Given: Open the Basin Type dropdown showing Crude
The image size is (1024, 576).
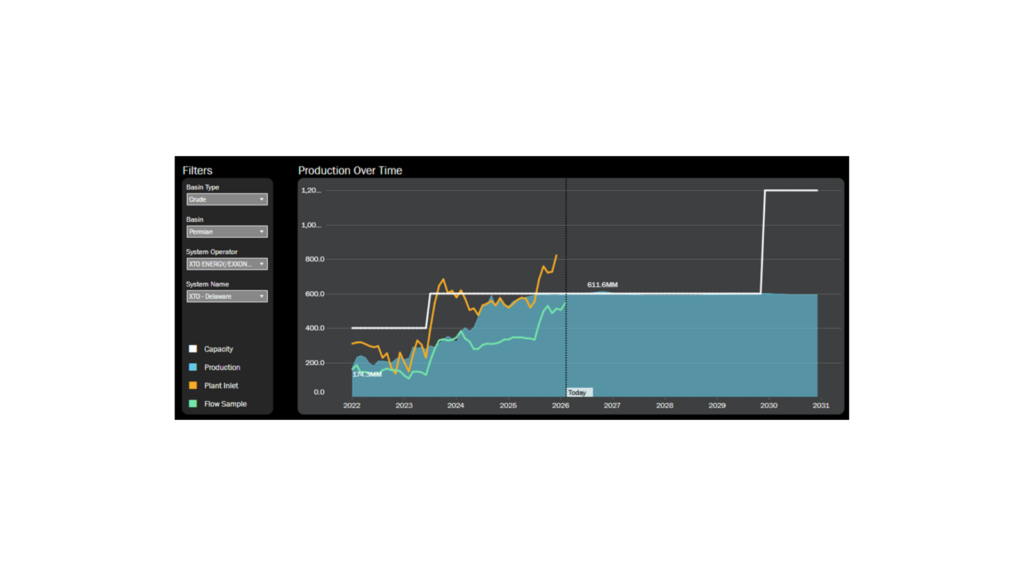Looking at the screenshot, I should click(227, 199).
